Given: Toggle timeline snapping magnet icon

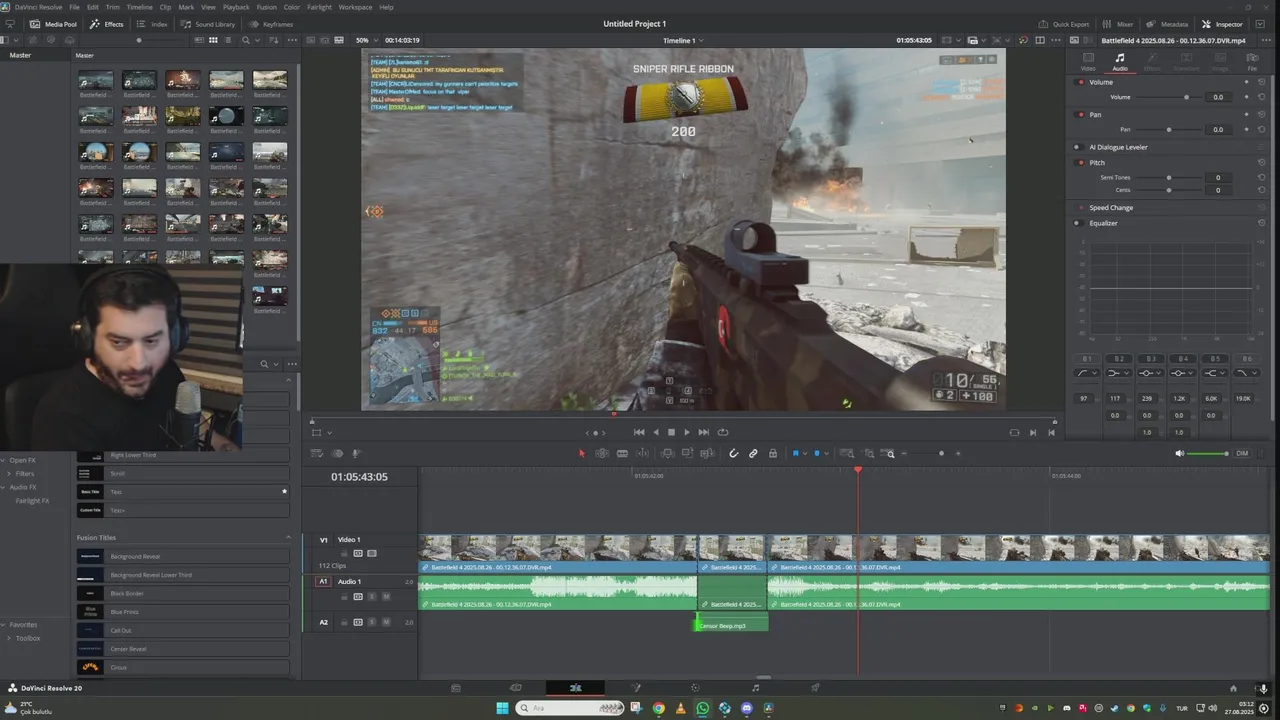Looking at the screenshot, I should (733, 454).
